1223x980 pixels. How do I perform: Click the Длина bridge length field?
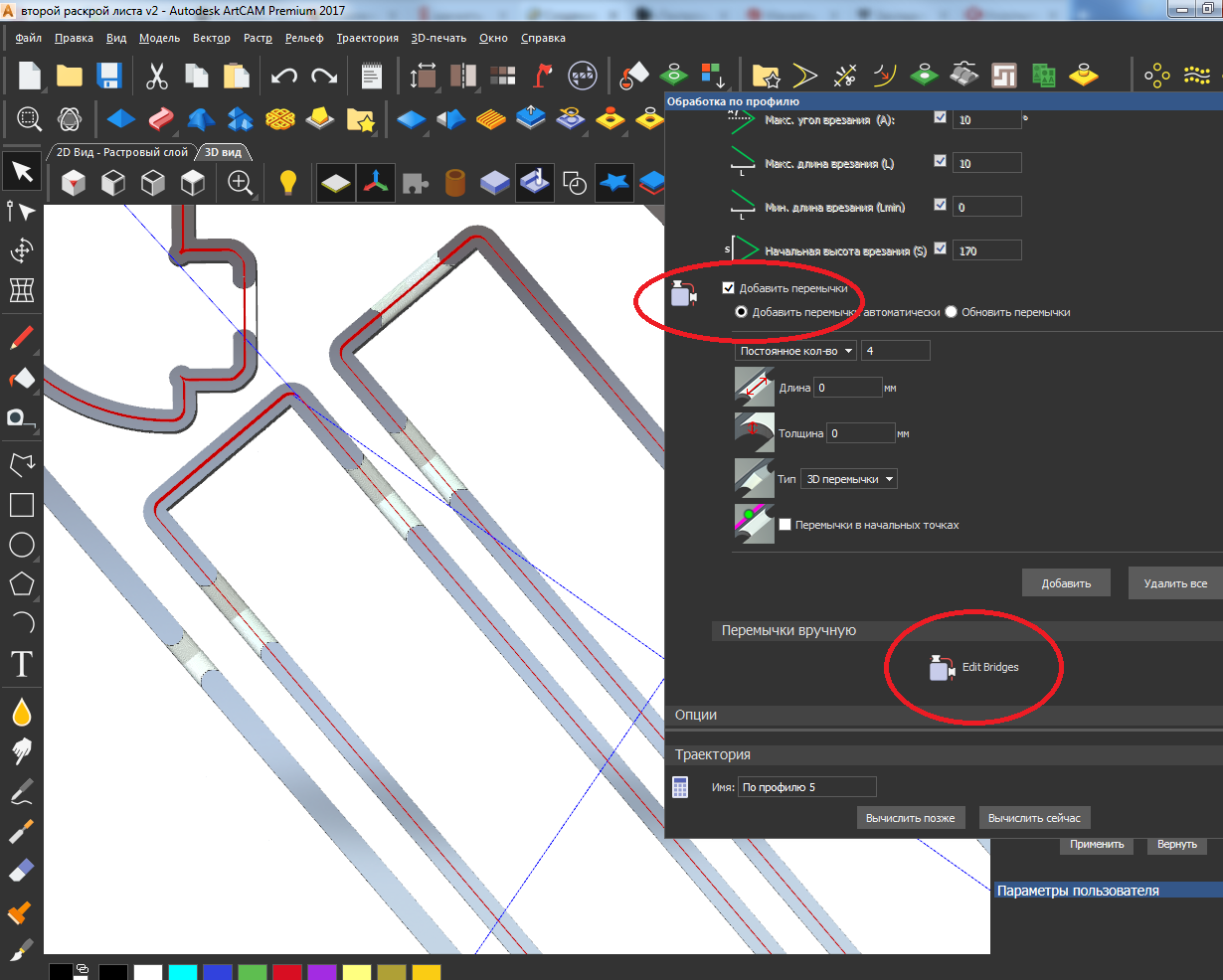coord(848,388)
